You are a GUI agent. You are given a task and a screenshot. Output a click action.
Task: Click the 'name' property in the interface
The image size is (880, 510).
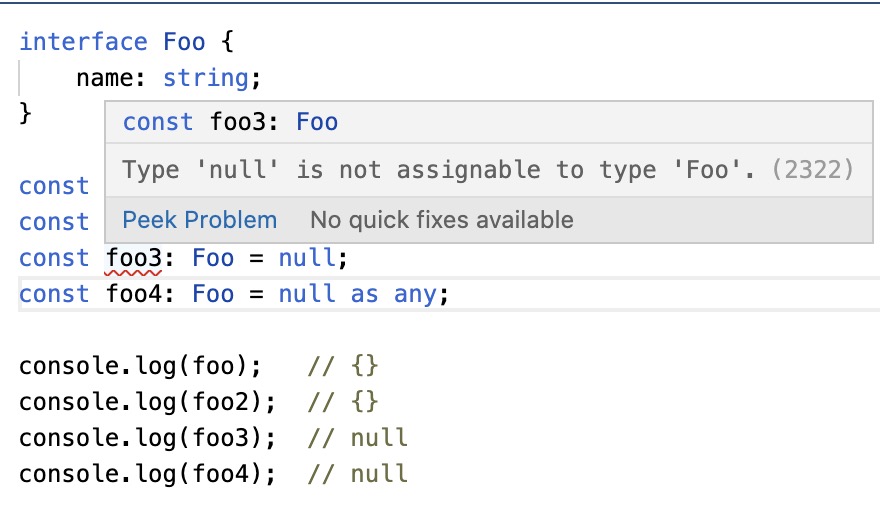click(104, 78)
